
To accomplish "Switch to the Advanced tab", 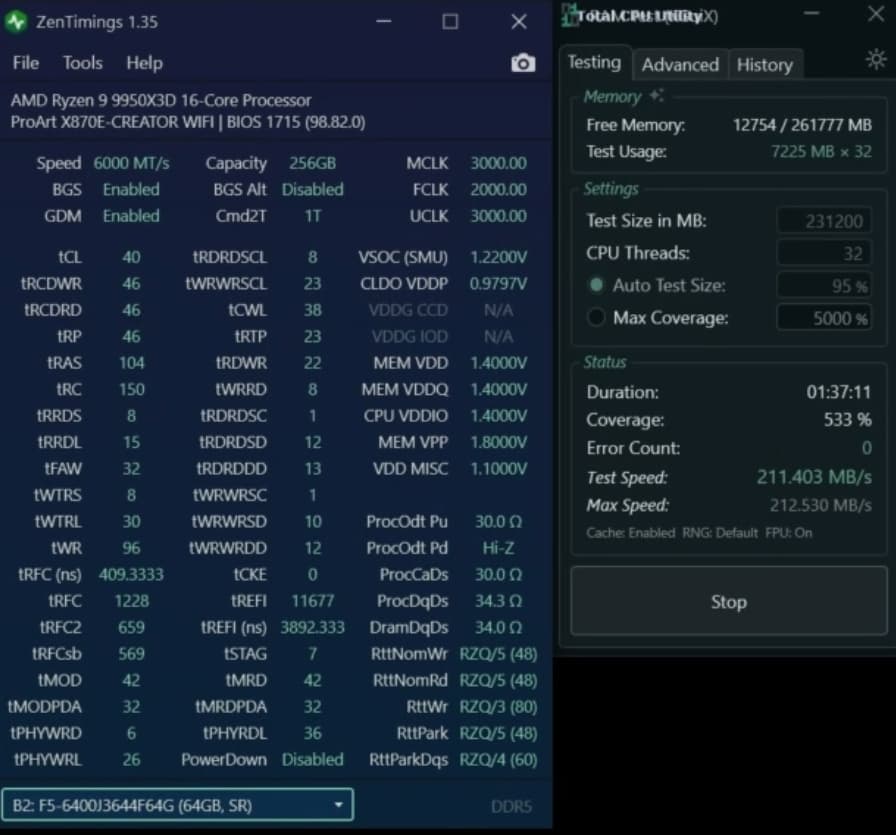I will 680,65.
